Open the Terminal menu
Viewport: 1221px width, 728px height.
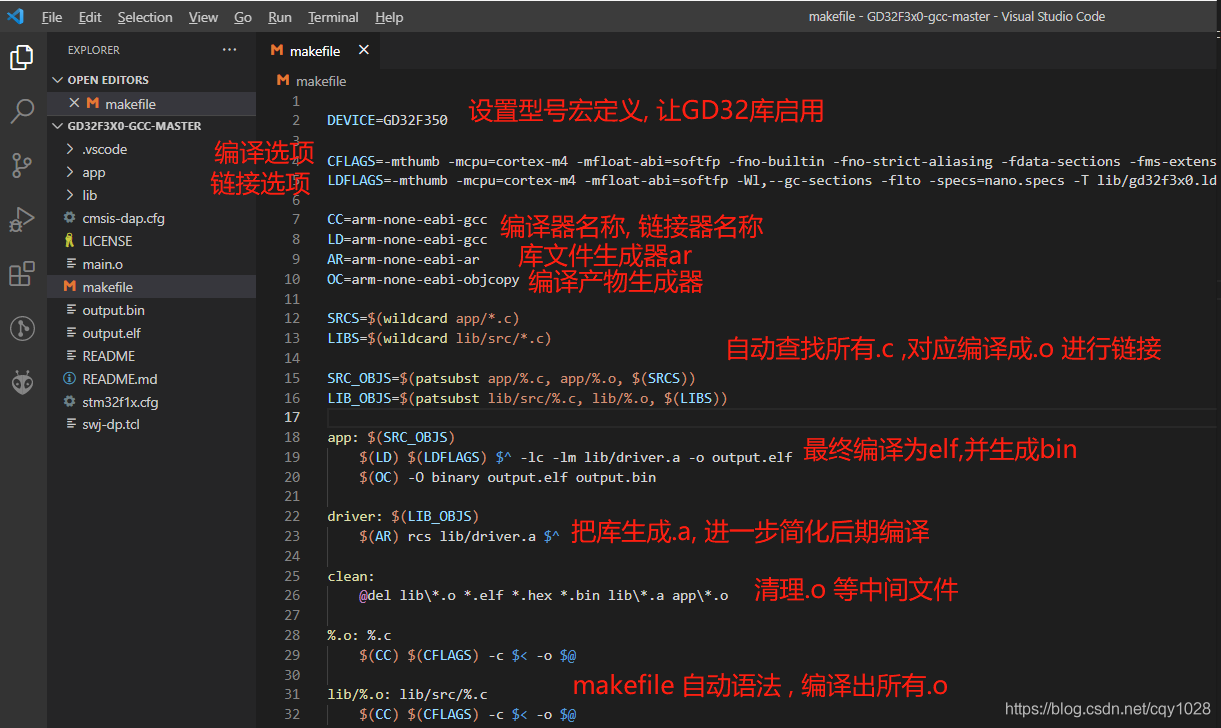click(x=333, y=17)
